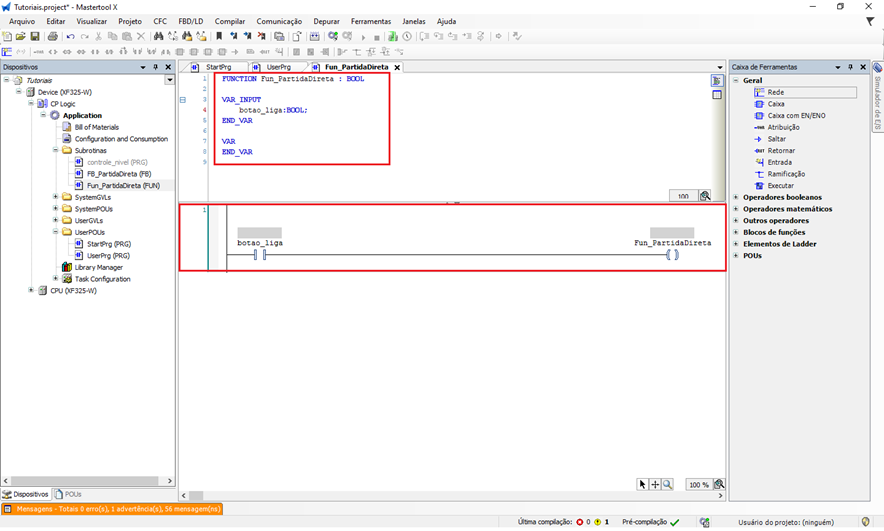Screen dimensions: 884x531
Task: Expand the Operadores booleanos category
Action: coord(736,197)
